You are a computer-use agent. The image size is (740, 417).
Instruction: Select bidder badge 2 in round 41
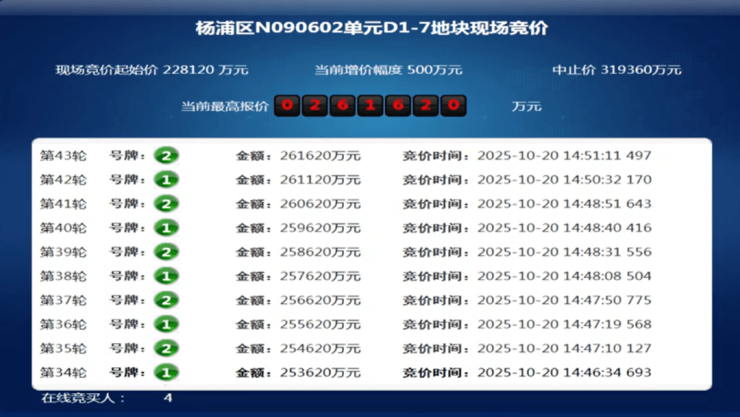tap(166, 204)
